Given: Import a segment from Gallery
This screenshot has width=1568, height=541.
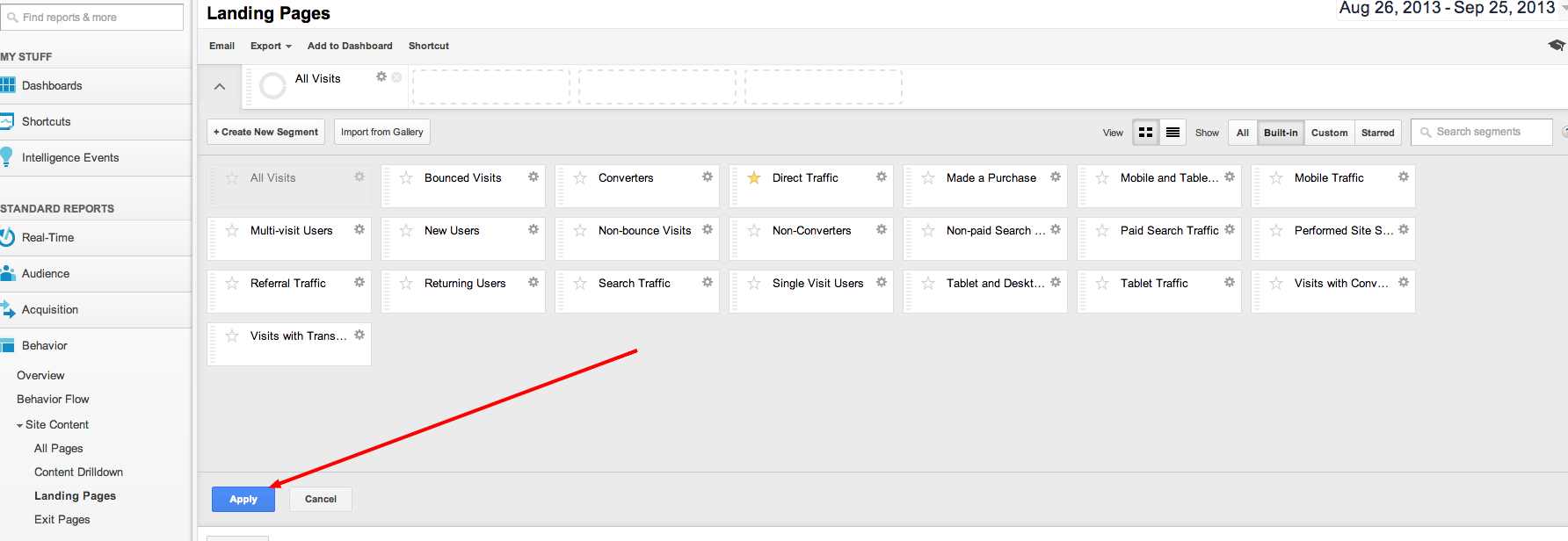Looking at the screenshot, I should 381,132.
